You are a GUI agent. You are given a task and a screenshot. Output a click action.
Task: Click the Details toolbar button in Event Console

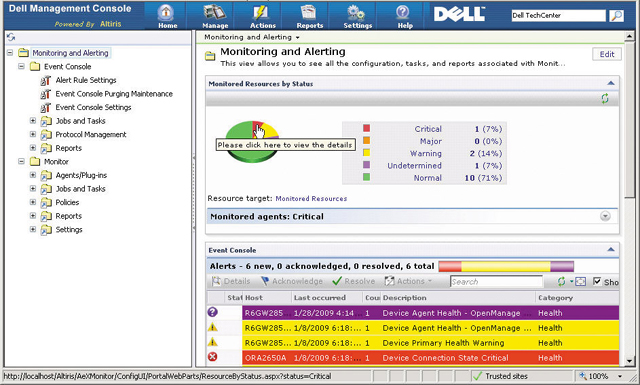231,281
